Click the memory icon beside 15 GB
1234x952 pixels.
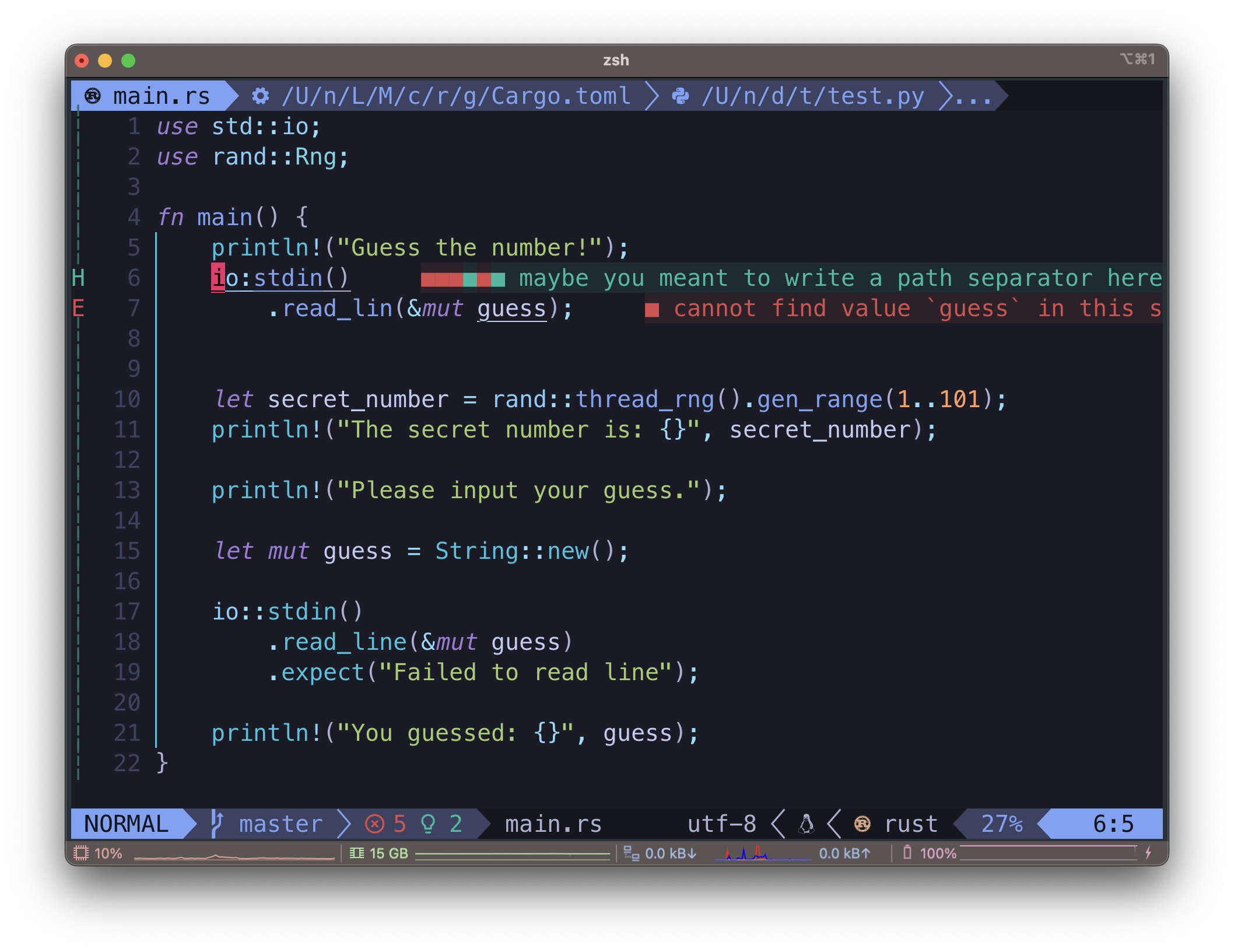click(356, 853)
